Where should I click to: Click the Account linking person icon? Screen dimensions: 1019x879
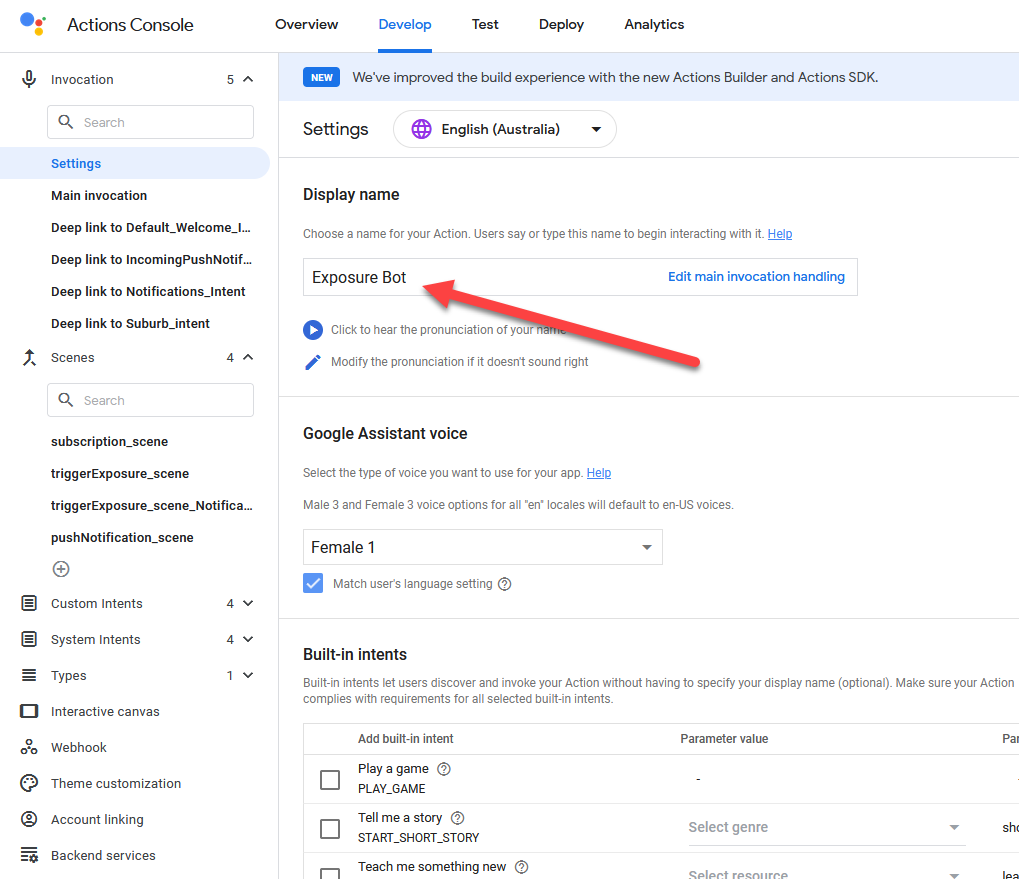[x=30, y=820]
